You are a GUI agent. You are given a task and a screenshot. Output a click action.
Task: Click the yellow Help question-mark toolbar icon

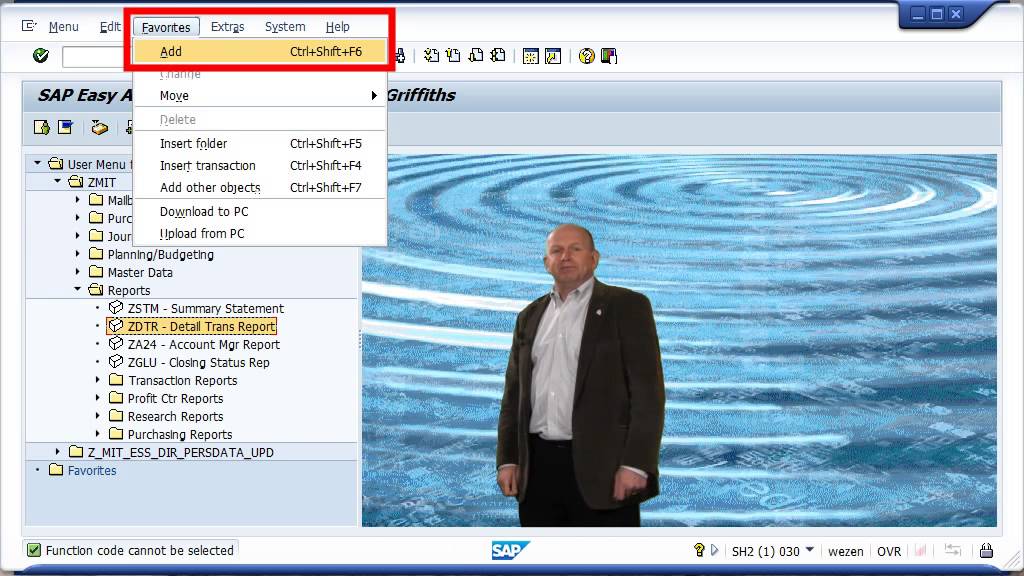(x=586, y=57)
